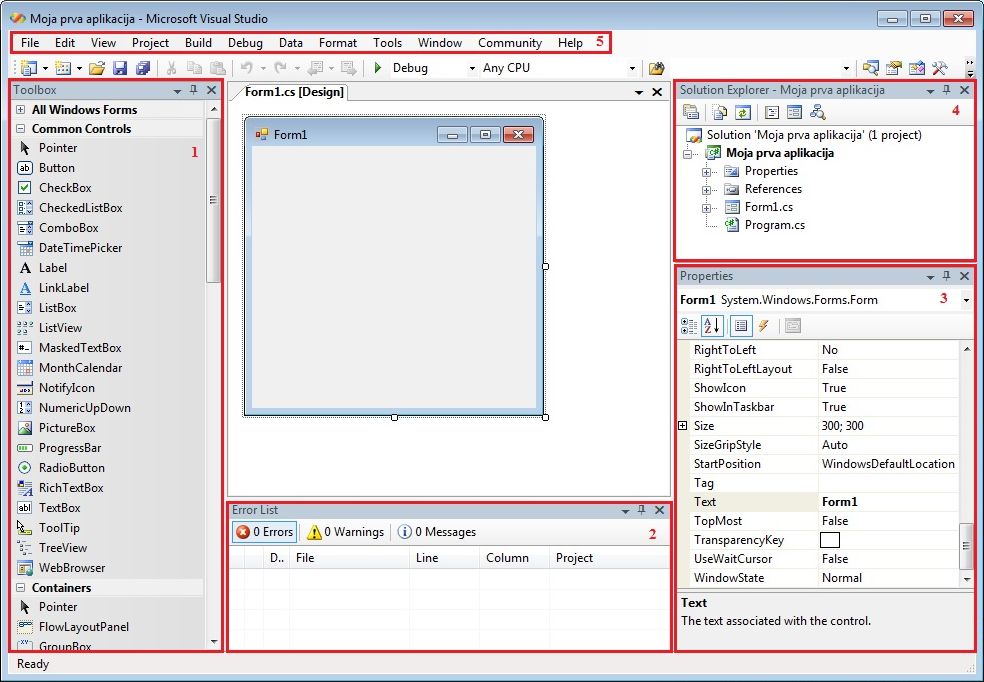Toggle the 0 Warnings filter button
Viewport: 984px width, 682px height.
click(345, 532)
